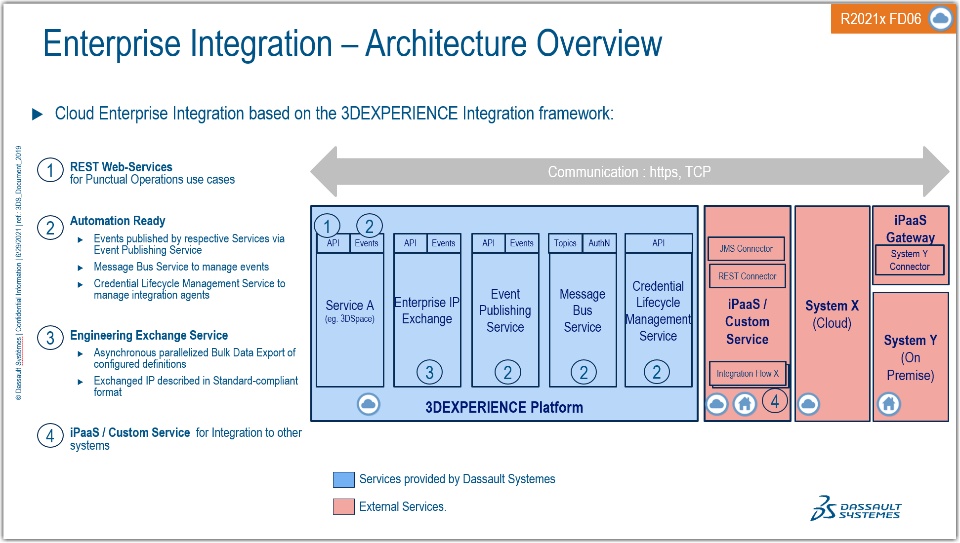
Task: Click the pink legend swatch for External Services
Action: [343, 506]
